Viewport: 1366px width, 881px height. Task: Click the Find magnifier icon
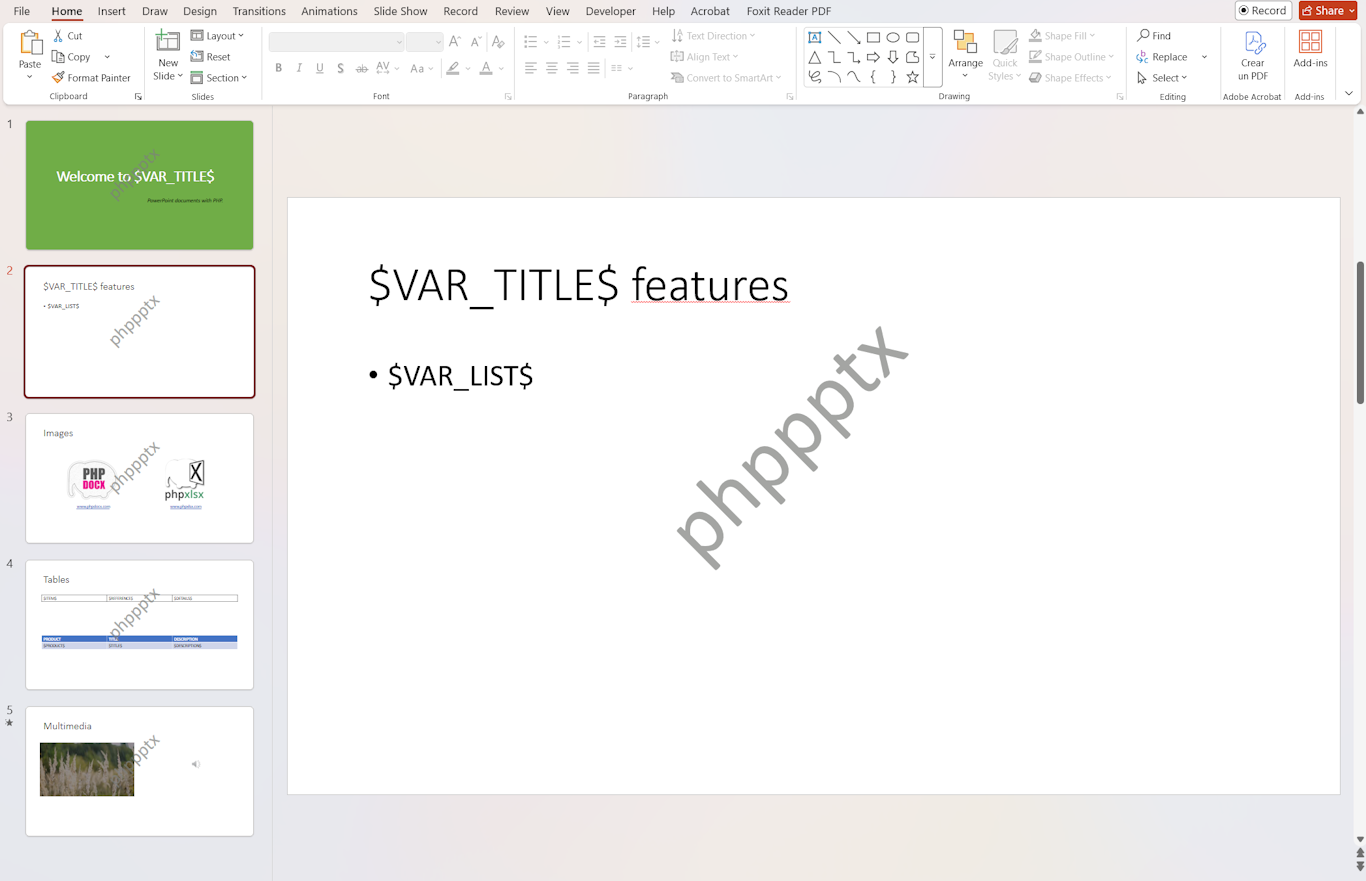[1144, 36]
